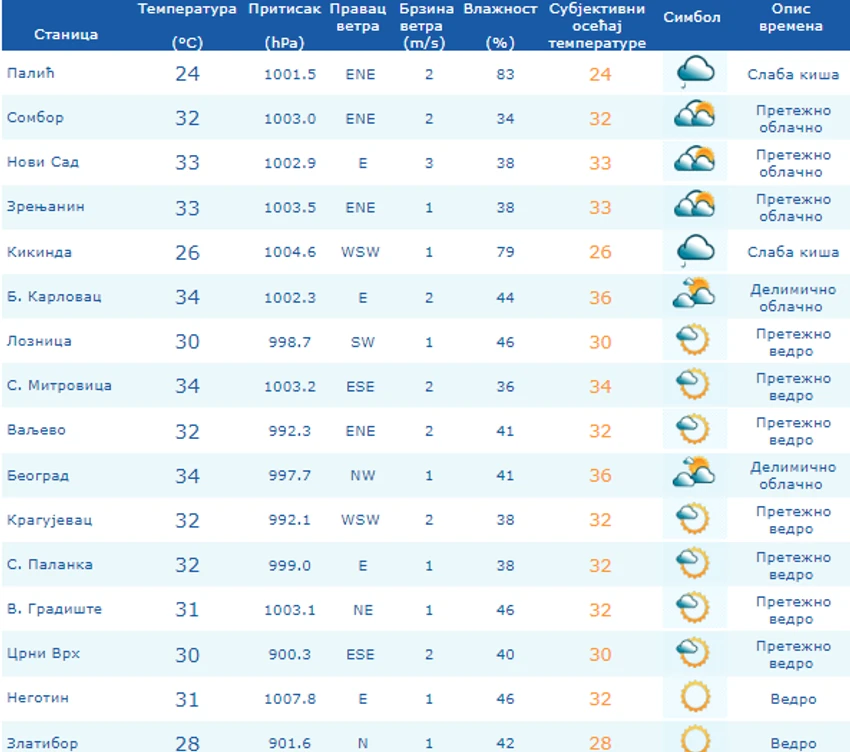Select the Крагујевац station name
The image size is (850, 752).
point(49,520)
